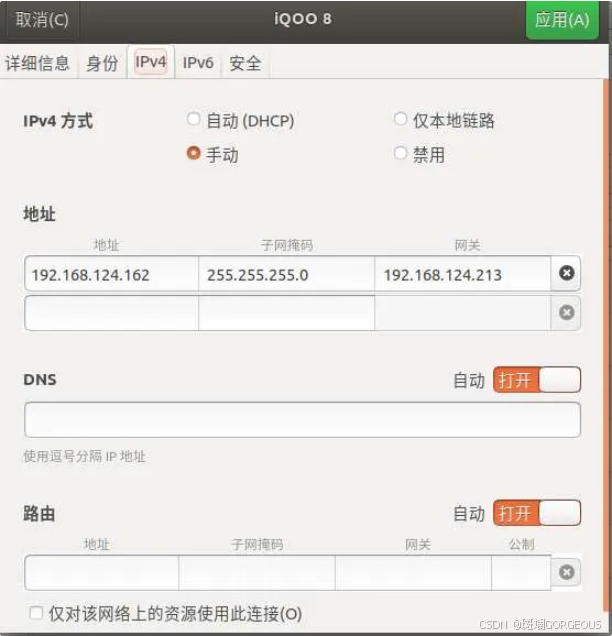The width and height of the screenshot is (612, 636).
Task: Apply settings with 应用(A) button
Action: 562,19
